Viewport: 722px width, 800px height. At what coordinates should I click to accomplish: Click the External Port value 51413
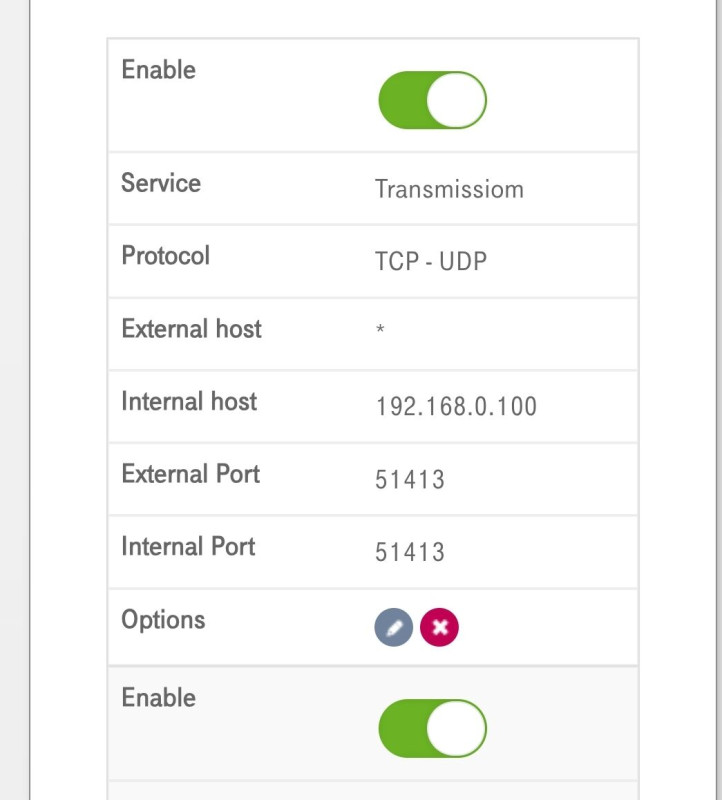(410, 480)
